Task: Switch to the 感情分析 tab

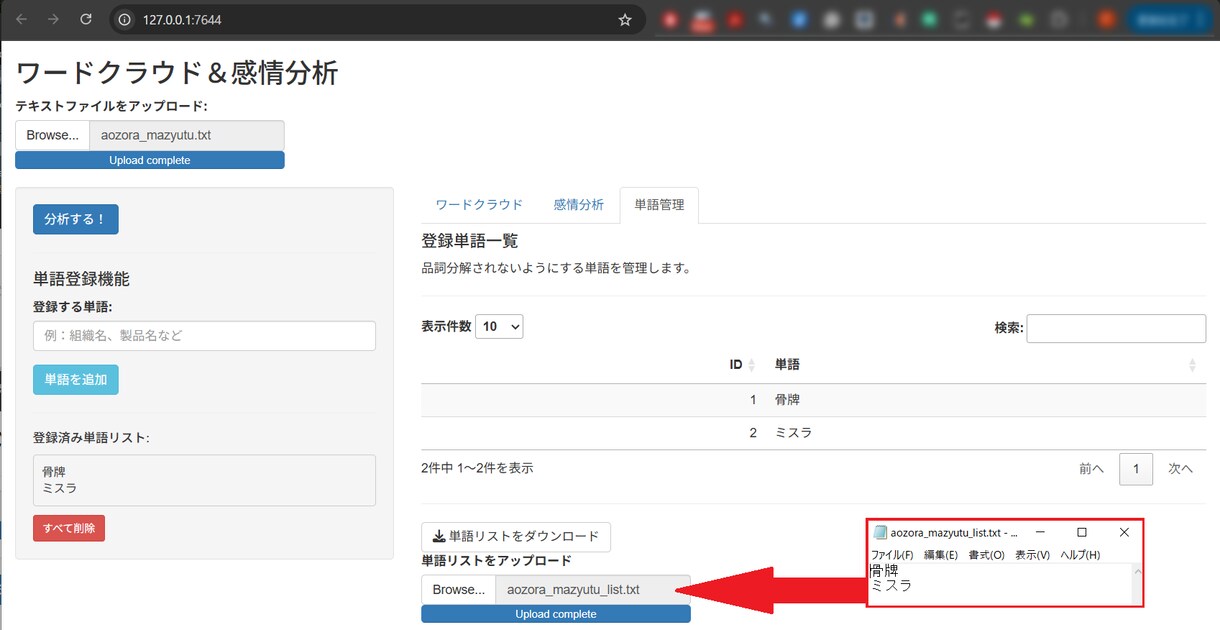Action: (x=579, y=205)
